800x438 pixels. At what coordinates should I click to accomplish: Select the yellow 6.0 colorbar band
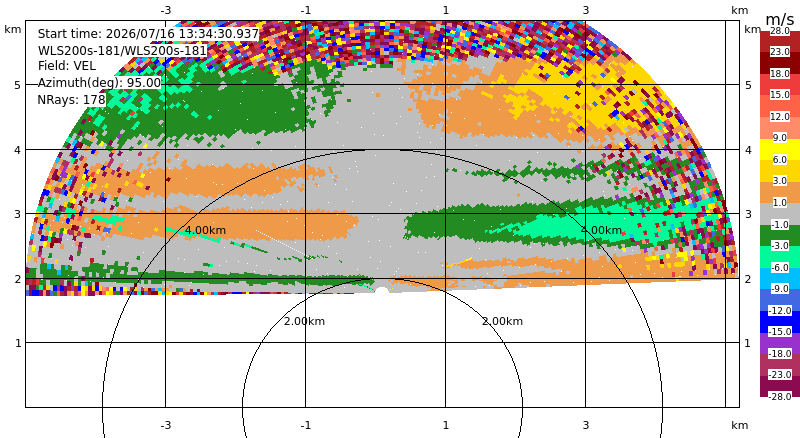[780, 150]
